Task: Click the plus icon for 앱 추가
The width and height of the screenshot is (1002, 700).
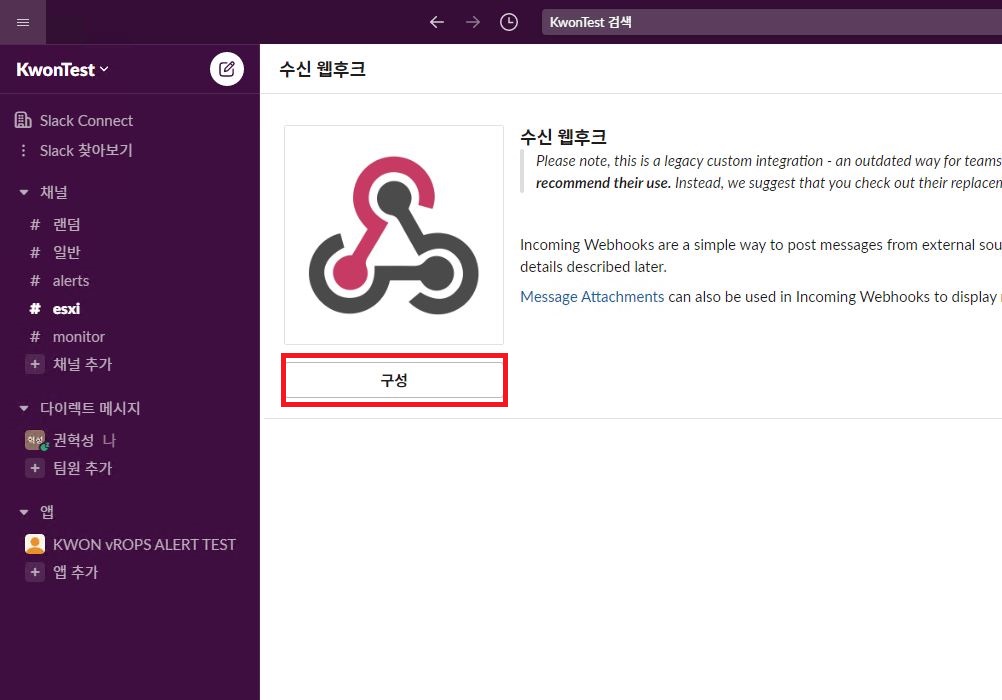Action: [35, 572]
